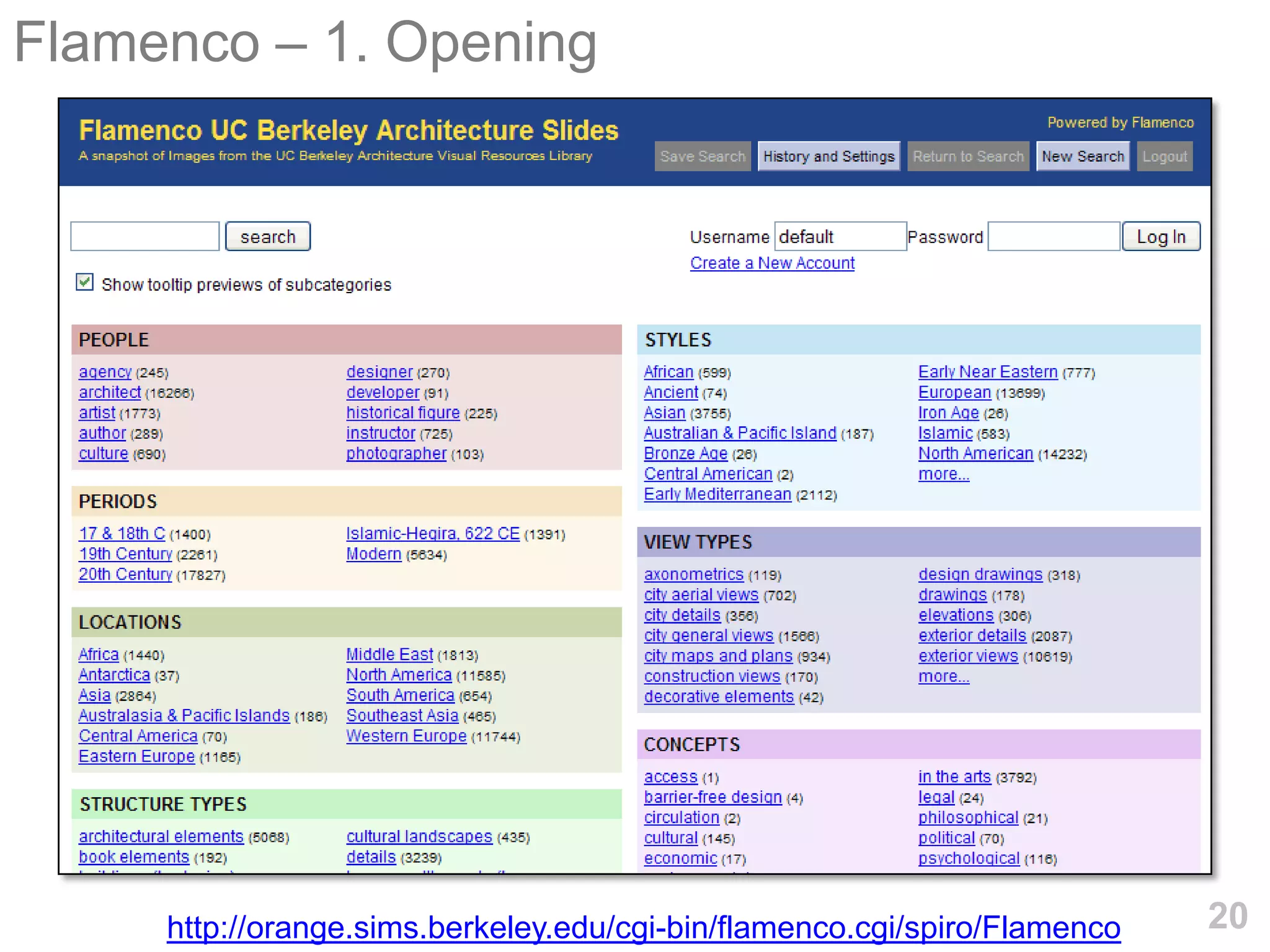This screenshot has width=1270, height=952.
Task: Open the instructor category
Action: [x=381, y=433]
